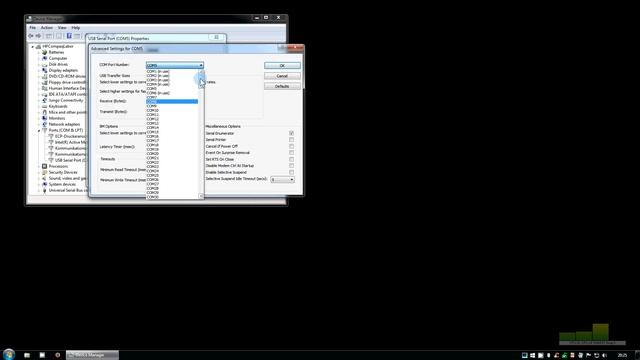Select the Network adapters icon
This screenshot has width=640, height=360.
pos(44,124)
